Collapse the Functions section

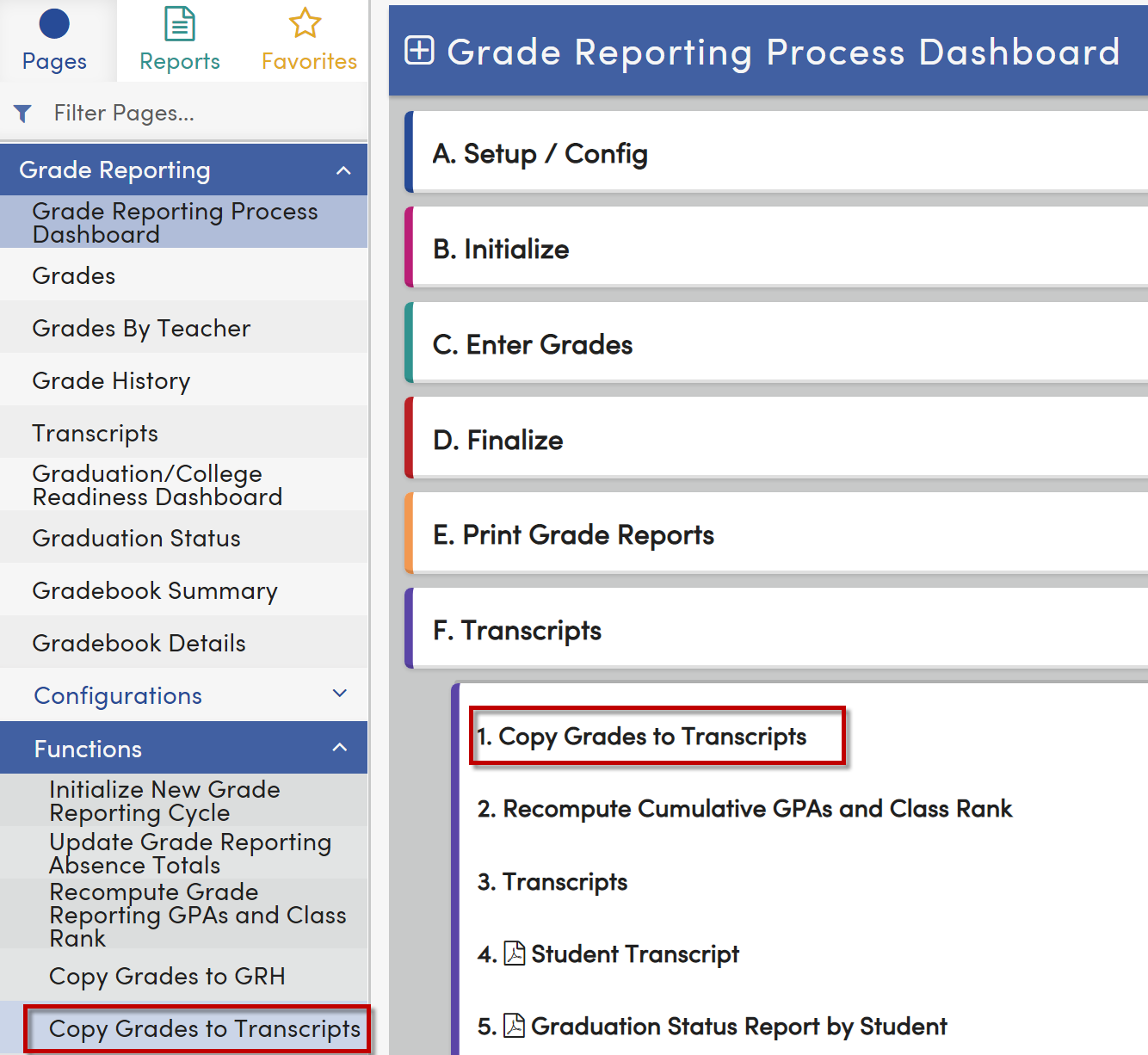(340, 748)
